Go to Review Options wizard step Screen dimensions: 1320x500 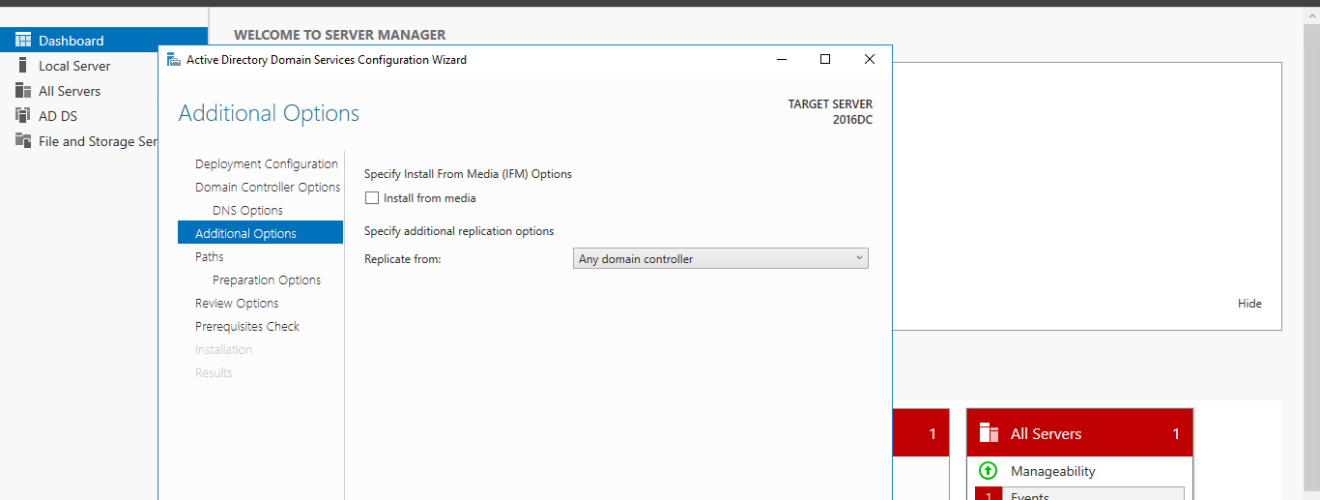[x=237, y=303]
